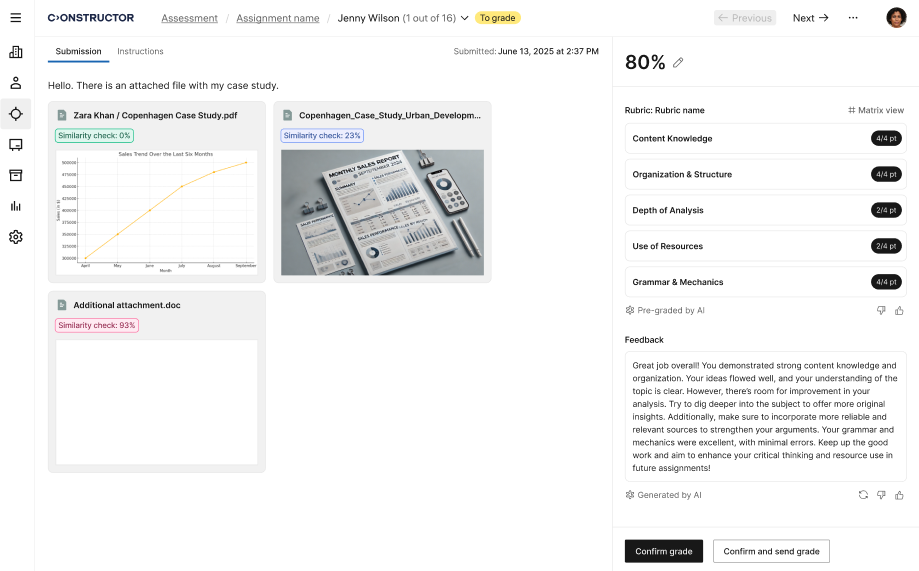Thumbs up the AI pre-graded rubric
The image size is (919, 571).
899,311
